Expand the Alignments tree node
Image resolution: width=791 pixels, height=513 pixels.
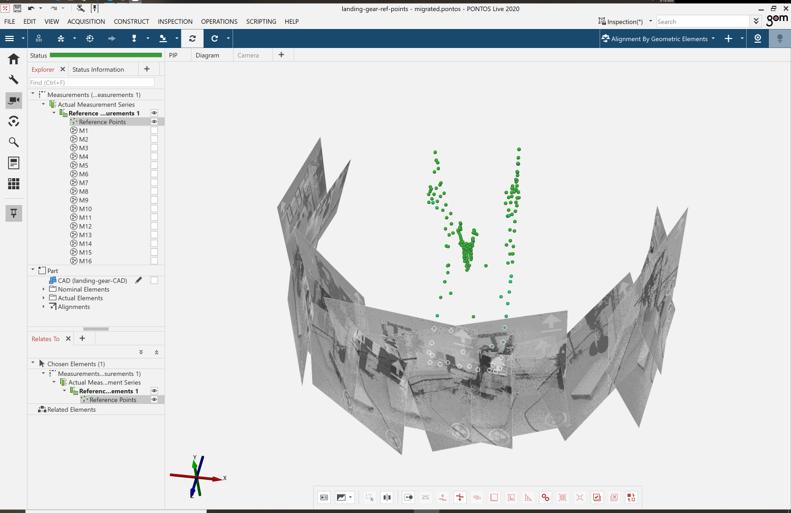(44, 307)
